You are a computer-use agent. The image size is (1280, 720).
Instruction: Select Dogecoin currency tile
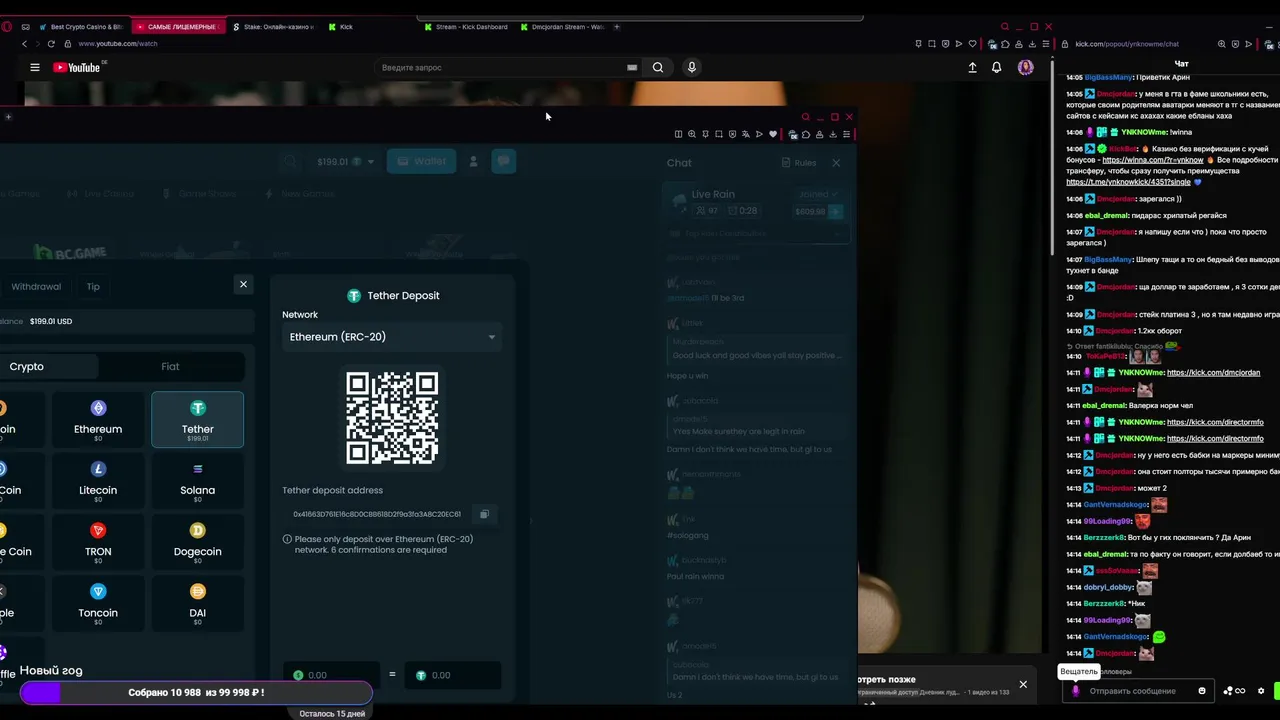(197, 542)
